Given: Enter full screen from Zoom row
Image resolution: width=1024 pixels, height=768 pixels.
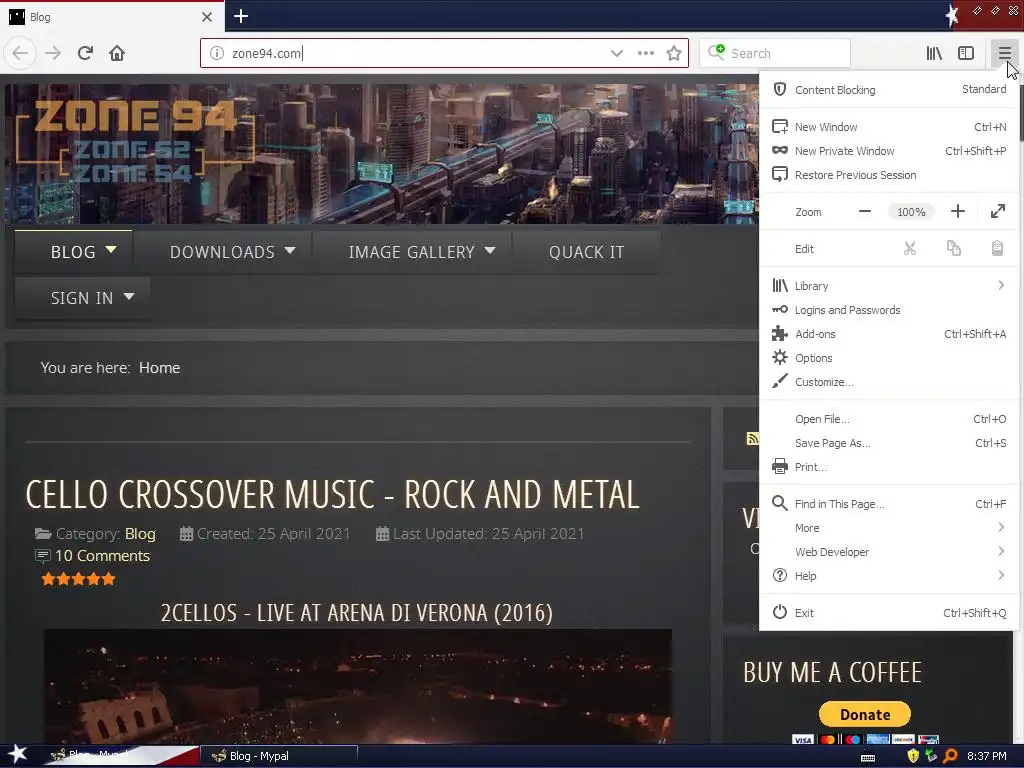Looking at the screenshot, I should pyautogui.click(x=997, y=212).
